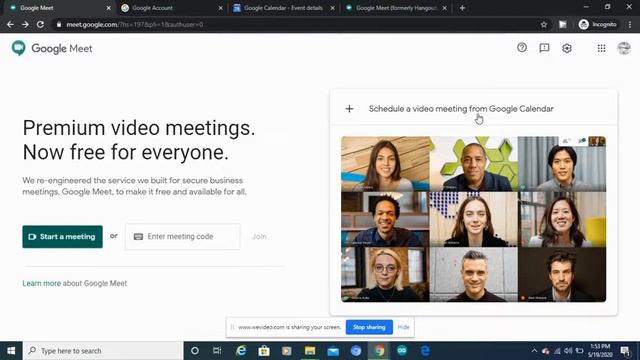Close the Google Calendar tab
Image resolution: width=640 pixels, height=360 pixels.
click(333, 8)
